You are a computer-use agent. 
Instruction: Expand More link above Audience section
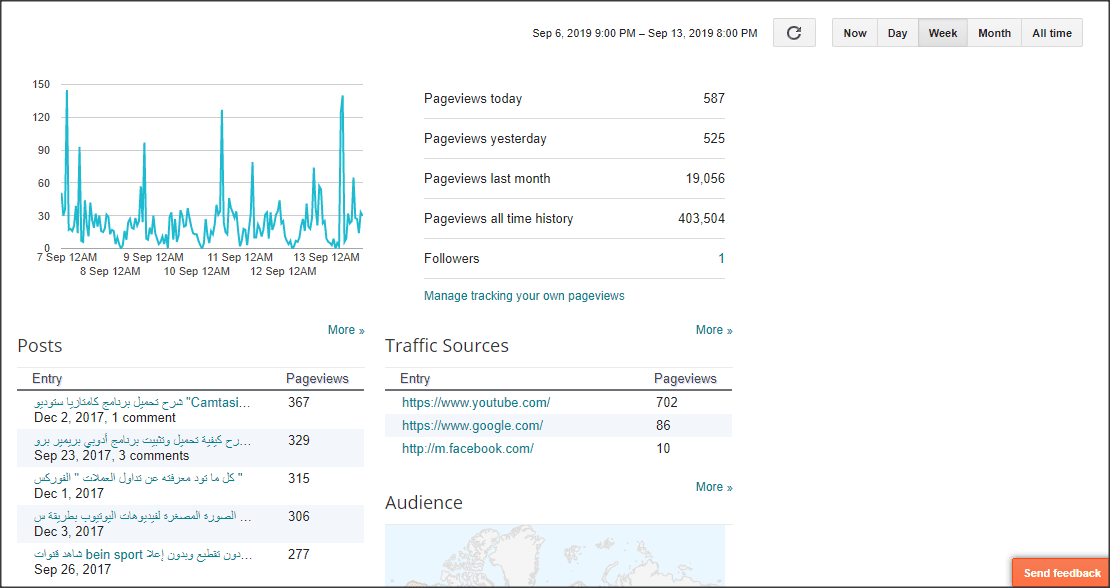714,487
